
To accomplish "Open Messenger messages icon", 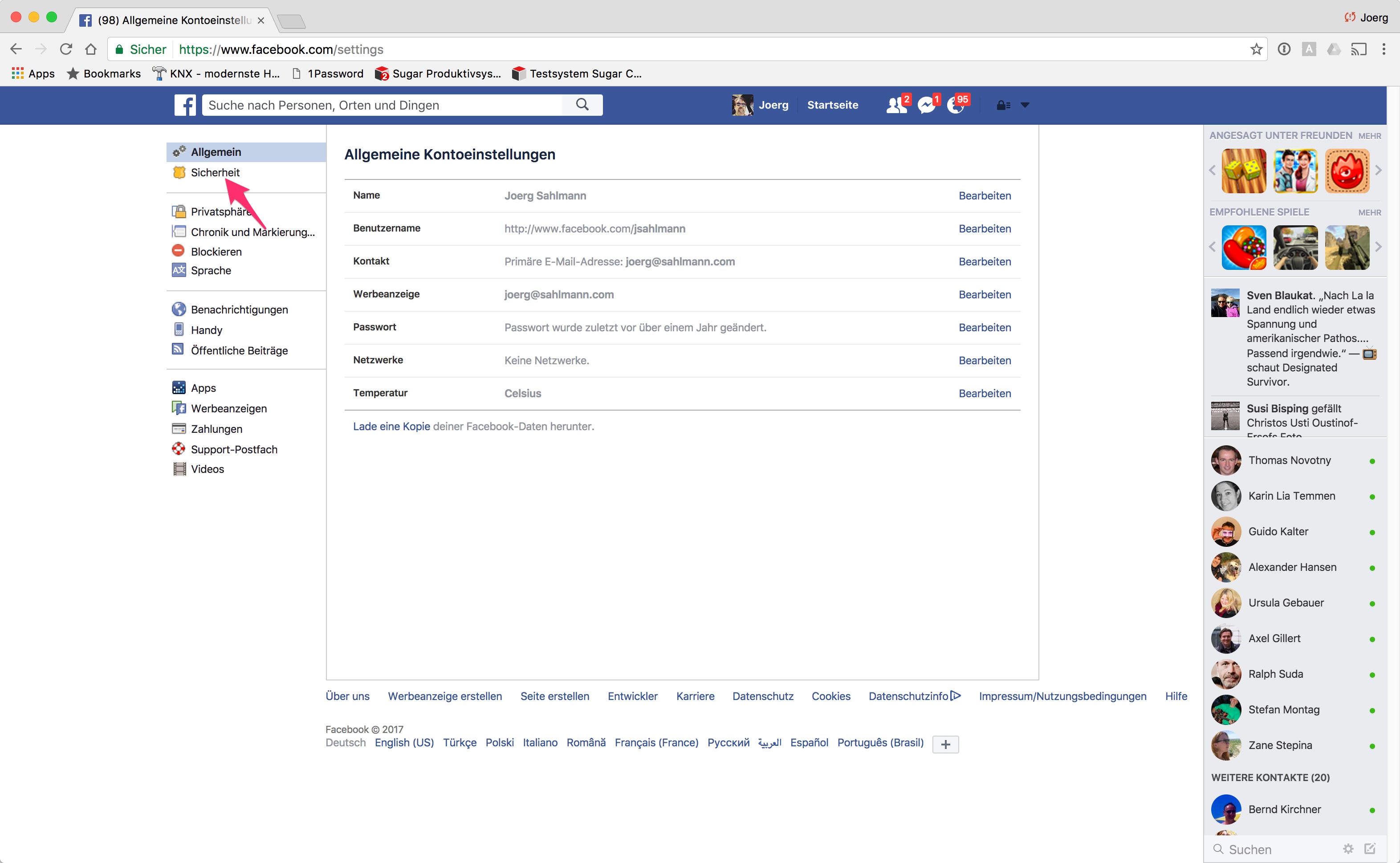I will pos(926,105).
